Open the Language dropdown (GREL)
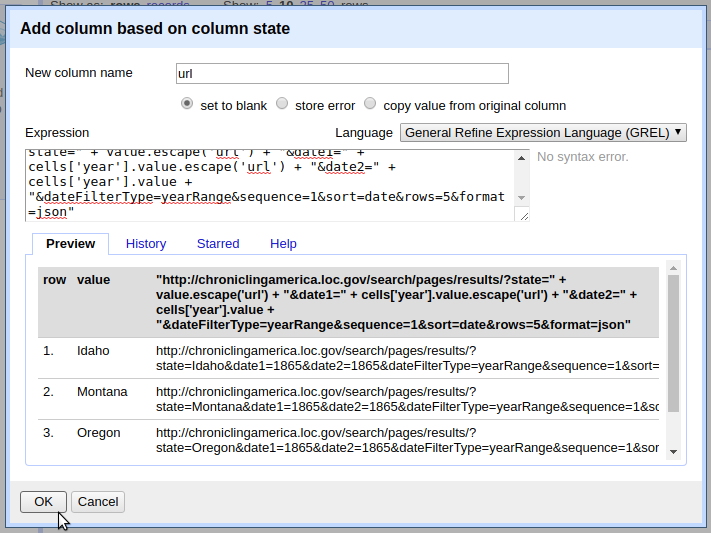This screenshot has width=711, height=533. click(543, 132)
